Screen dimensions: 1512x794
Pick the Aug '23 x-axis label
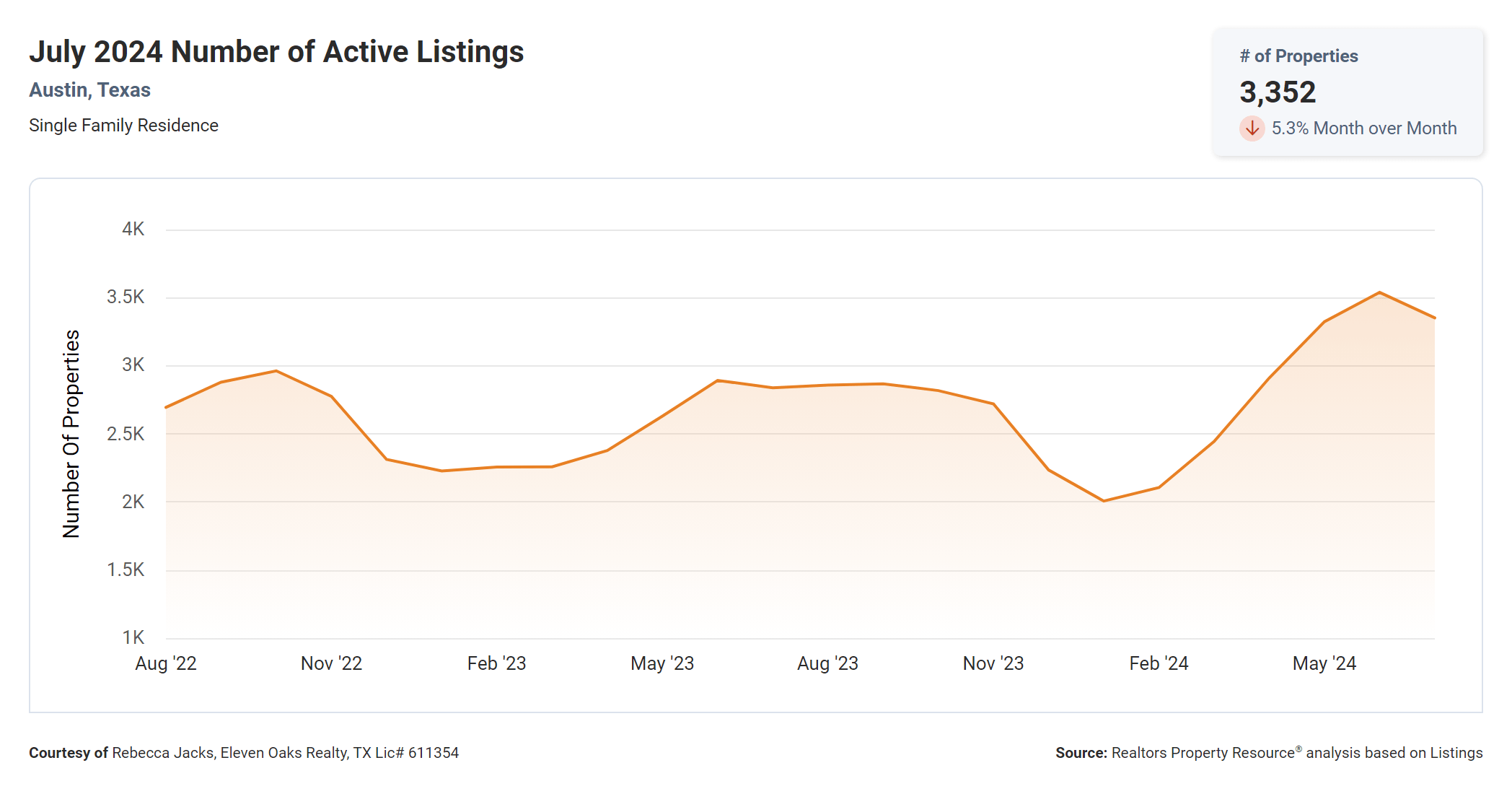click(x=827, y=663)
